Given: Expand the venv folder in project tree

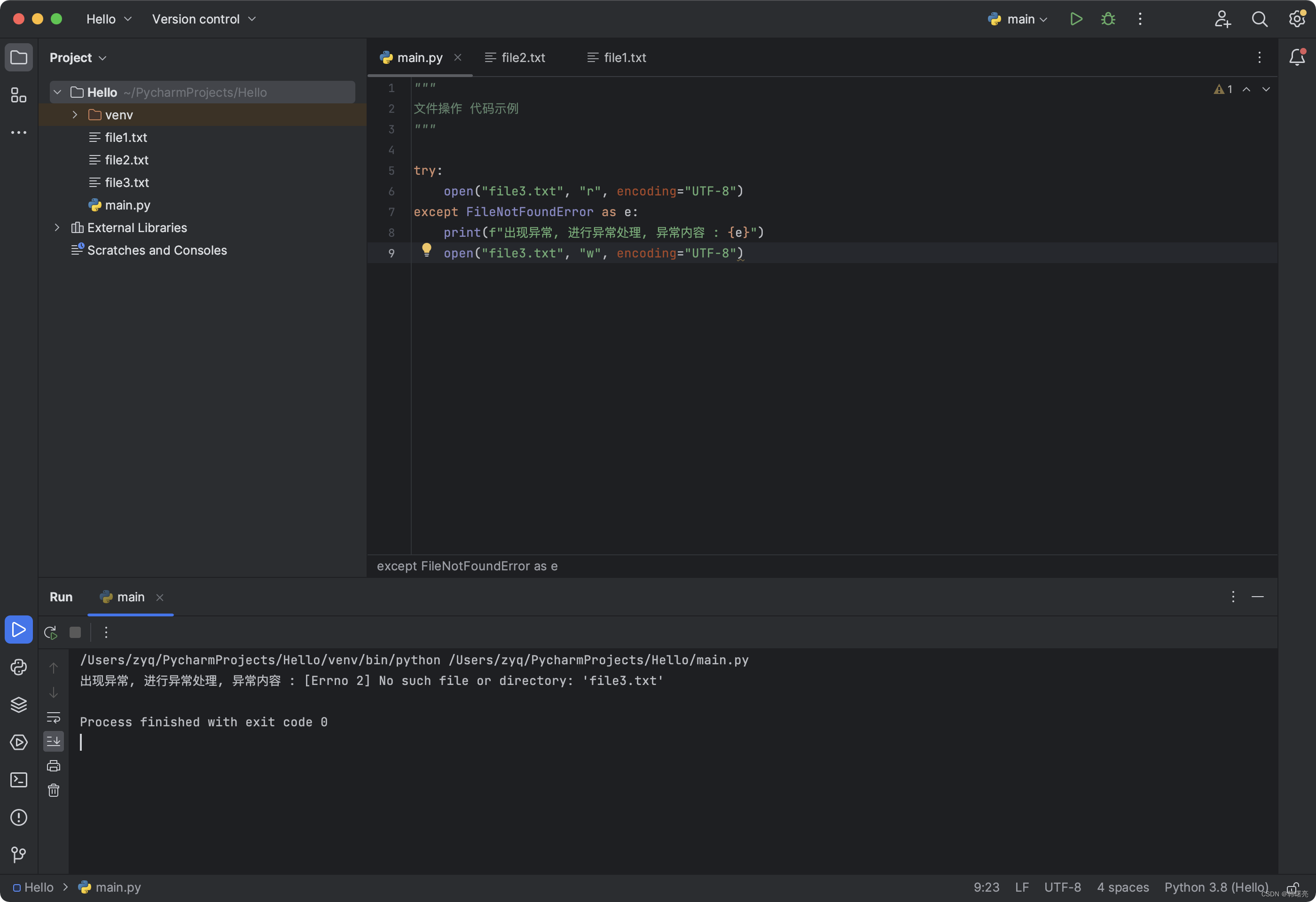Looking at the screenshot, I should [75, 114].
